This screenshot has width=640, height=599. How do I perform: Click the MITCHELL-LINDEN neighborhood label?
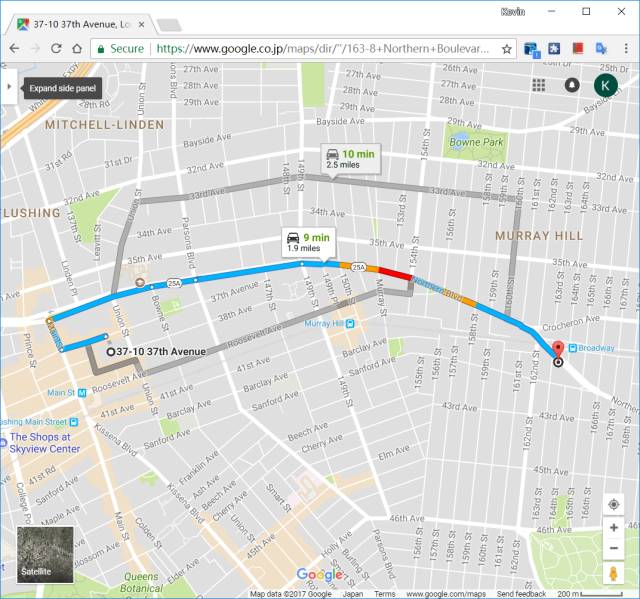(104, 124)
